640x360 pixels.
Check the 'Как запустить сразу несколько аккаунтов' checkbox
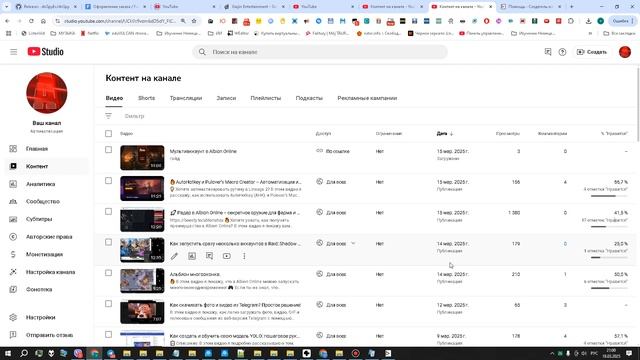coord(108,242)
